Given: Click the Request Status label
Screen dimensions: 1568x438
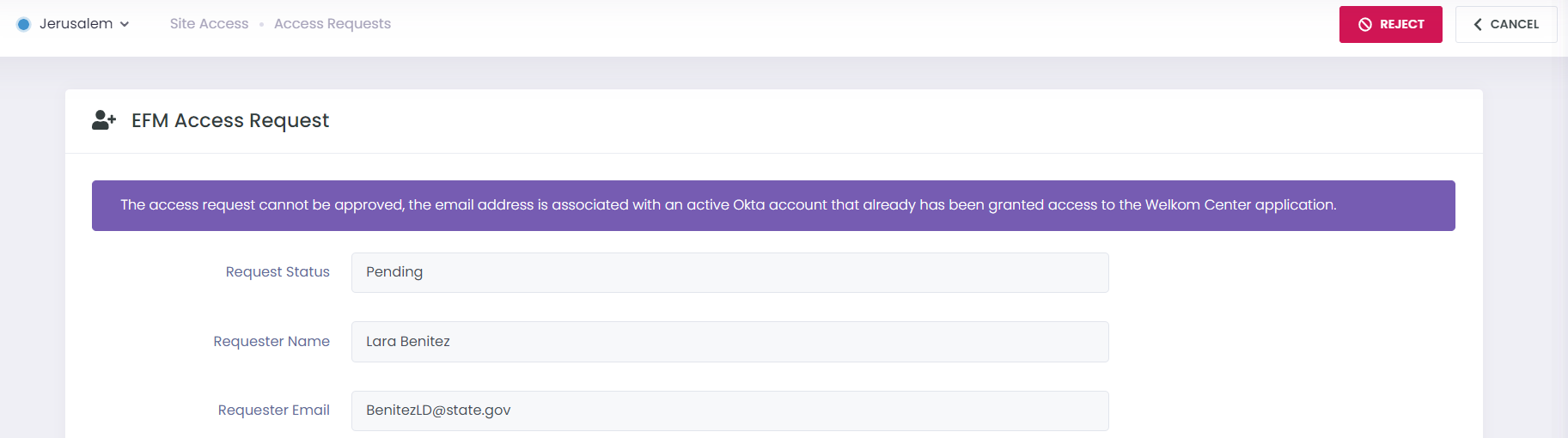Looking at the screenshot, I should pyautogui.click(x=278, y=272).
